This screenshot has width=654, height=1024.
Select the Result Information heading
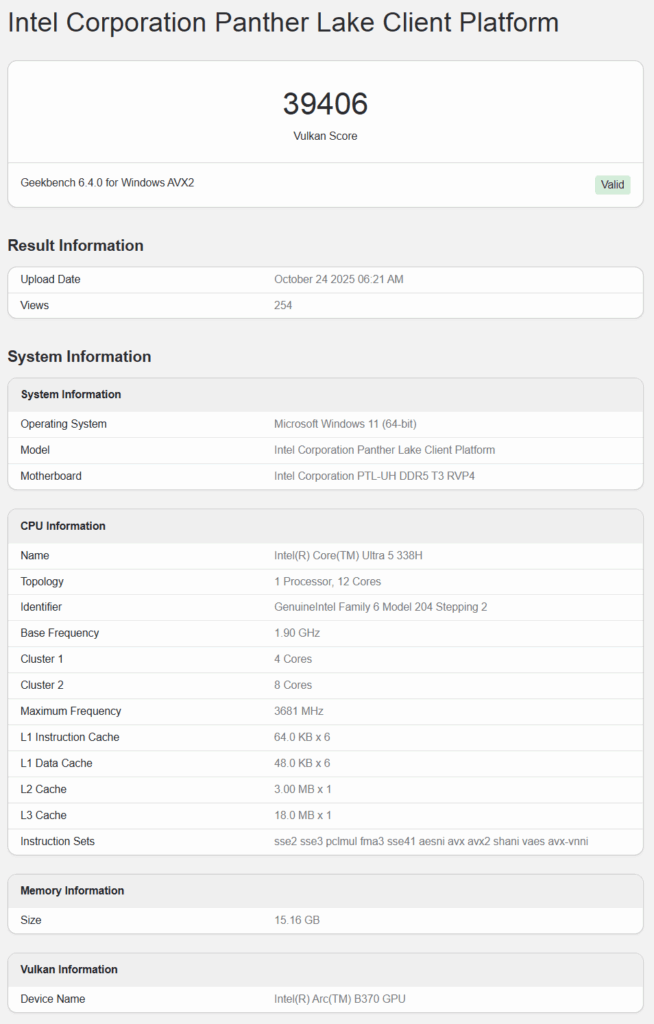(75, 246)
